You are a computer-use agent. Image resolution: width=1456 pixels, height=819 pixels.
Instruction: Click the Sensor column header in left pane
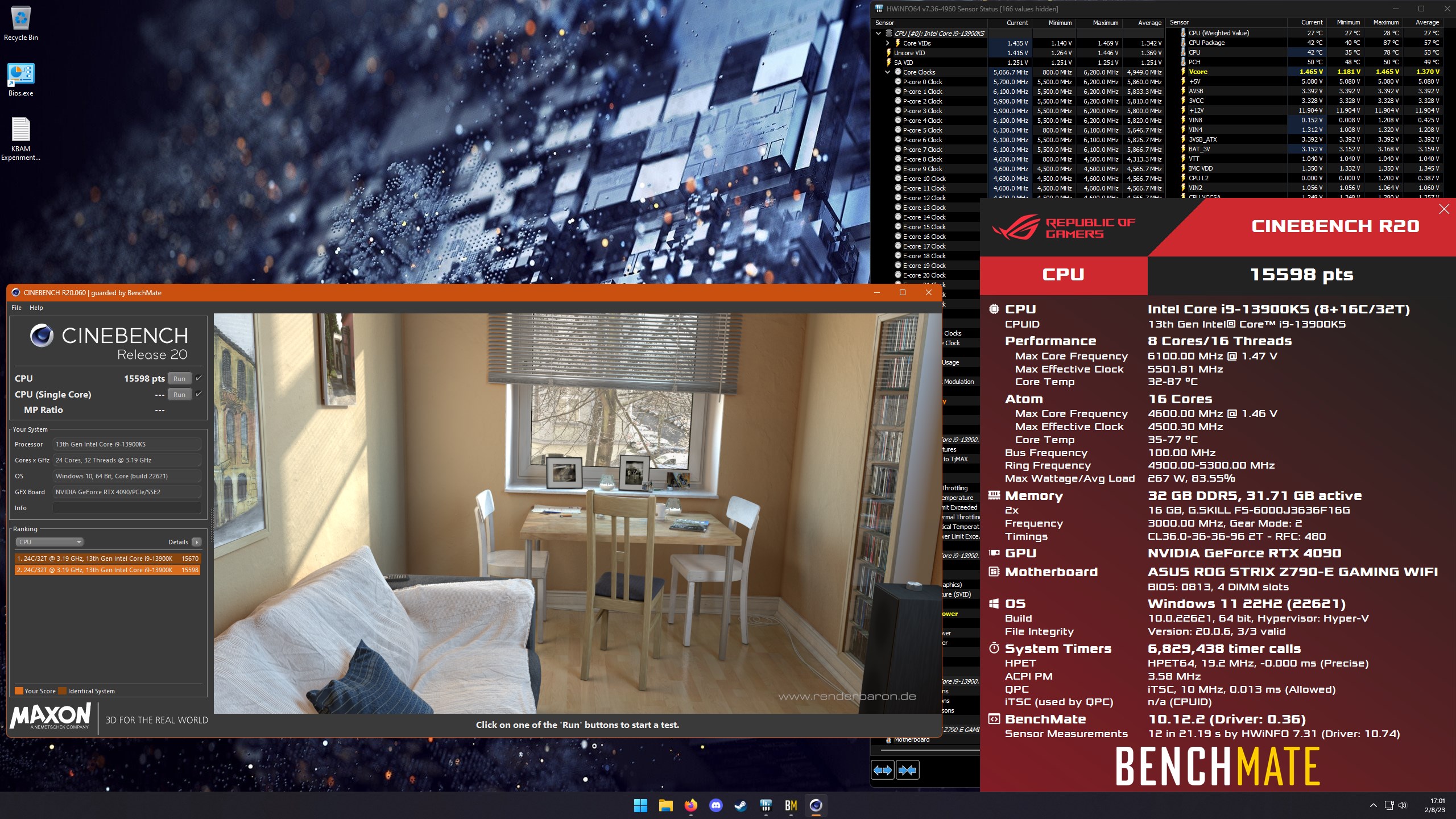coord(930,23)
